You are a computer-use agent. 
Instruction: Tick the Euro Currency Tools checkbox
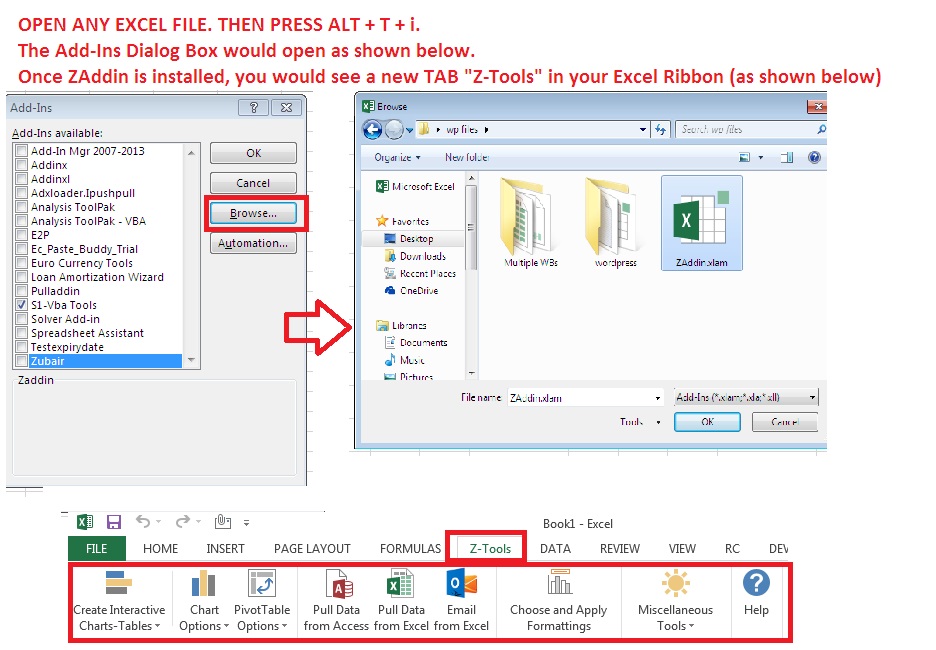[x=21, y=263]
